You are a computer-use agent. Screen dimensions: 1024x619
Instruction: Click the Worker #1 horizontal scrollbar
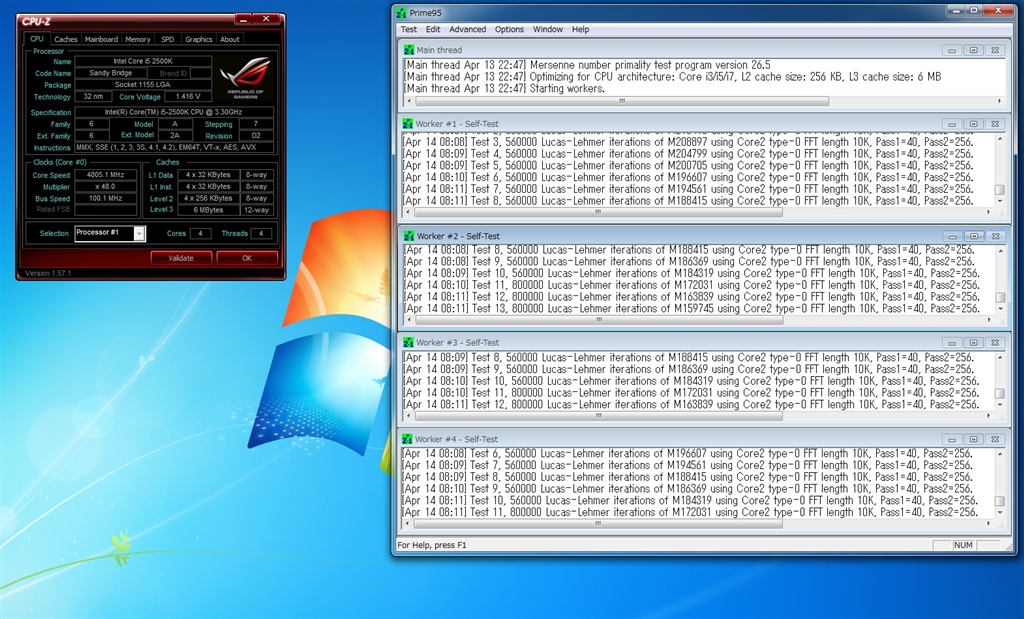[x=697, y=212]
